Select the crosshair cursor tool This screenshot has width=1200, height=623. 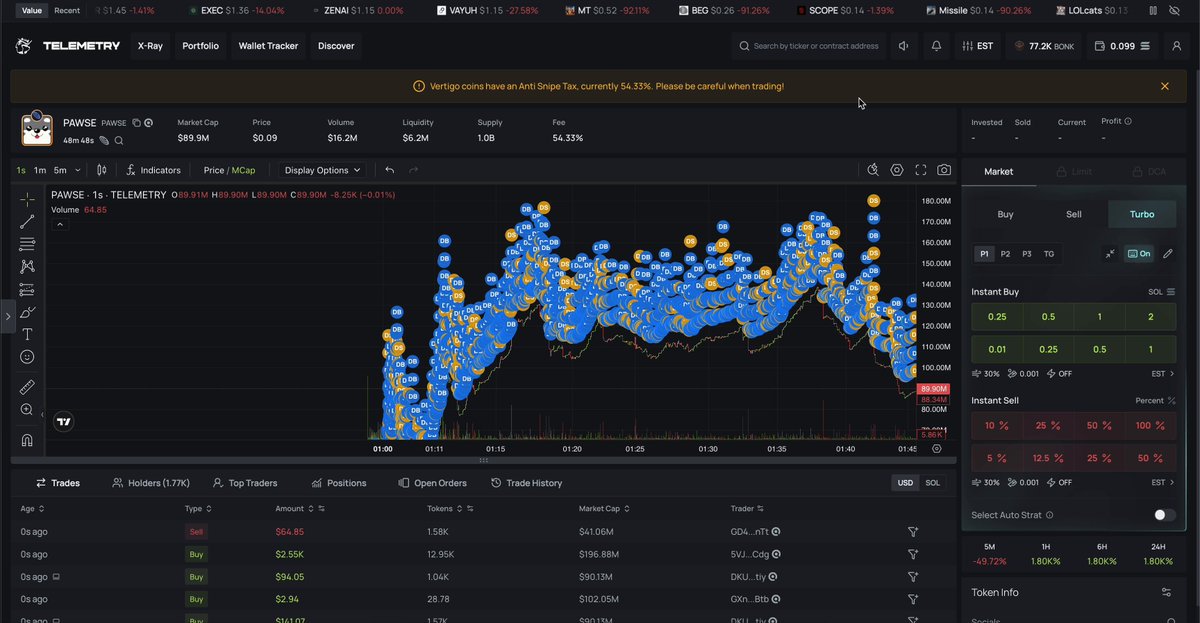point(27,198)
